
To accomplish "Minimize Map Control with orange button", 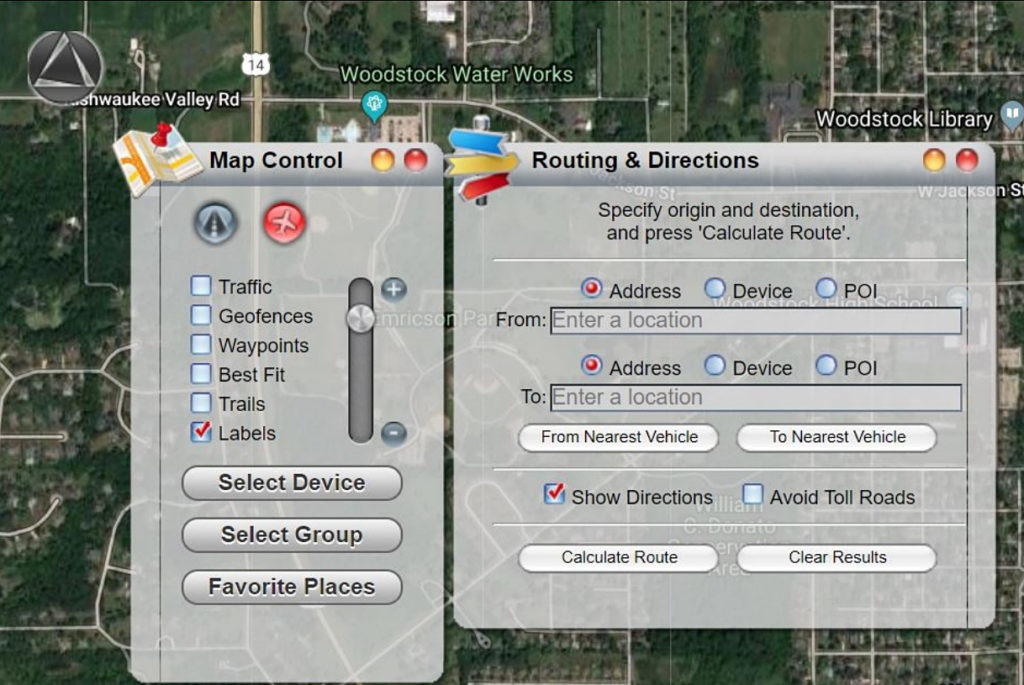I will tap(383, 160).
